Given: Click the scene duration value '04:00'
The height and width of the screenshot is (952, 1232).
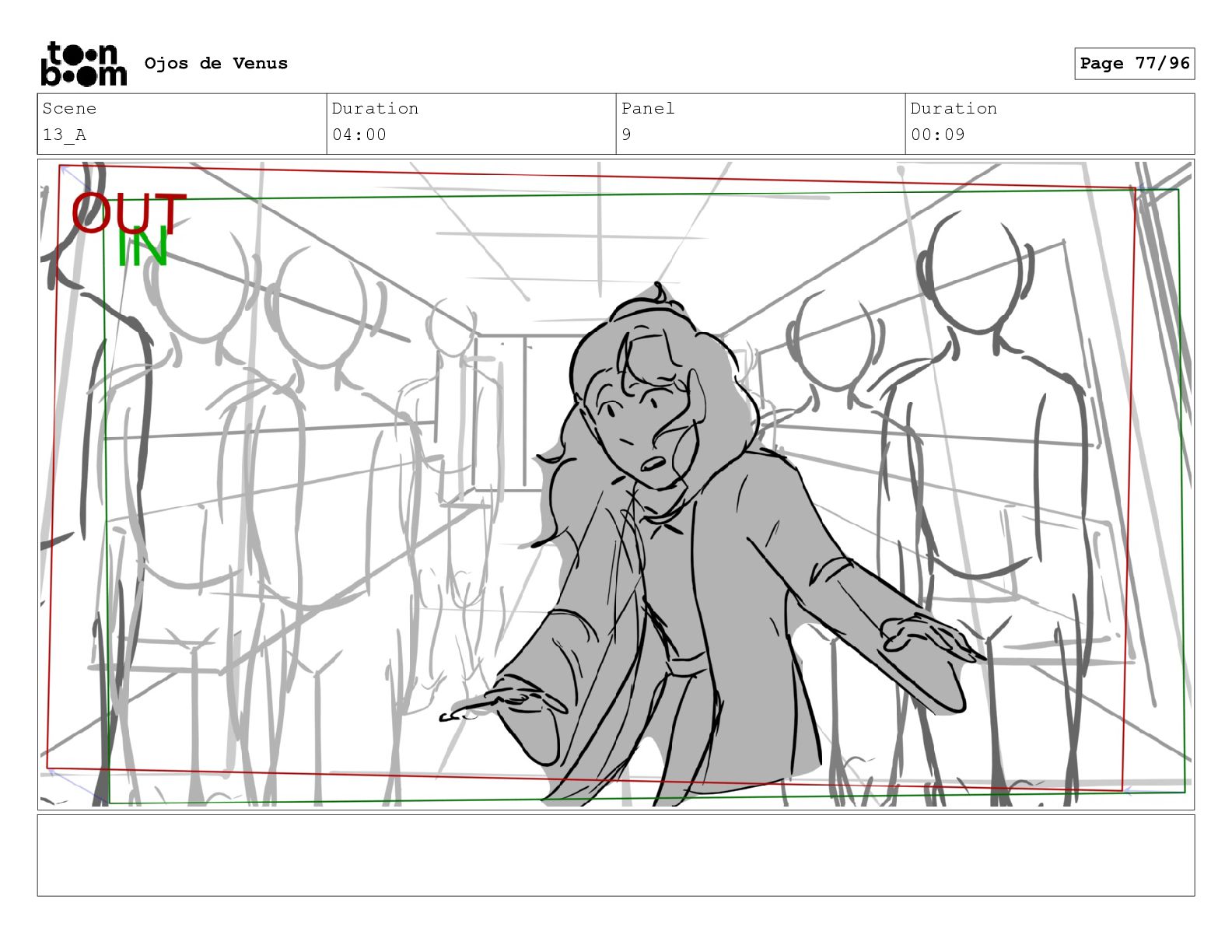Looking at the screenshot, I should pyautogui.click(x=359, y=135).
